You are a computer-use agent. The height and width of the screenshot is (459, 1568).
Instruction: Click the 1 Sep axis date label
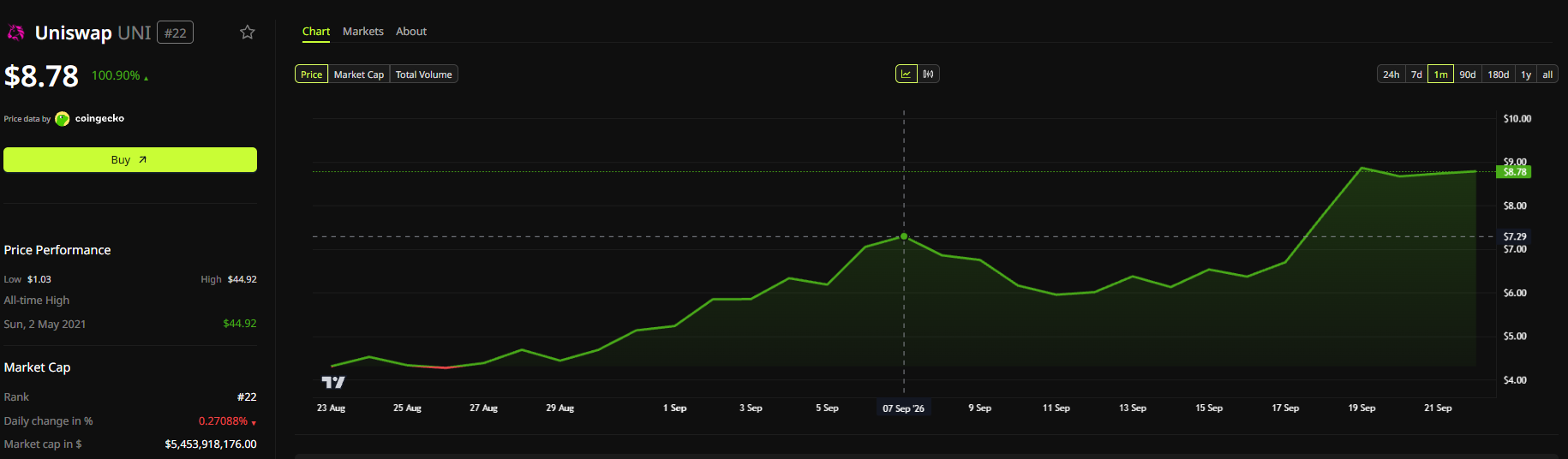675,408
